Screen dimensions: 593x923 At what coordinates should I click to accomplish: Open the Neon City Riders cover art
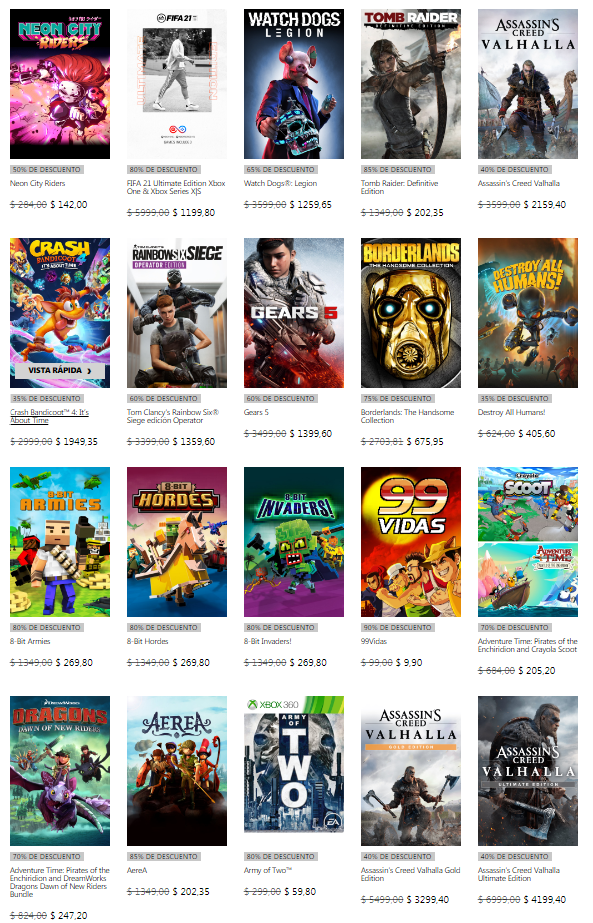click(59, 84)
